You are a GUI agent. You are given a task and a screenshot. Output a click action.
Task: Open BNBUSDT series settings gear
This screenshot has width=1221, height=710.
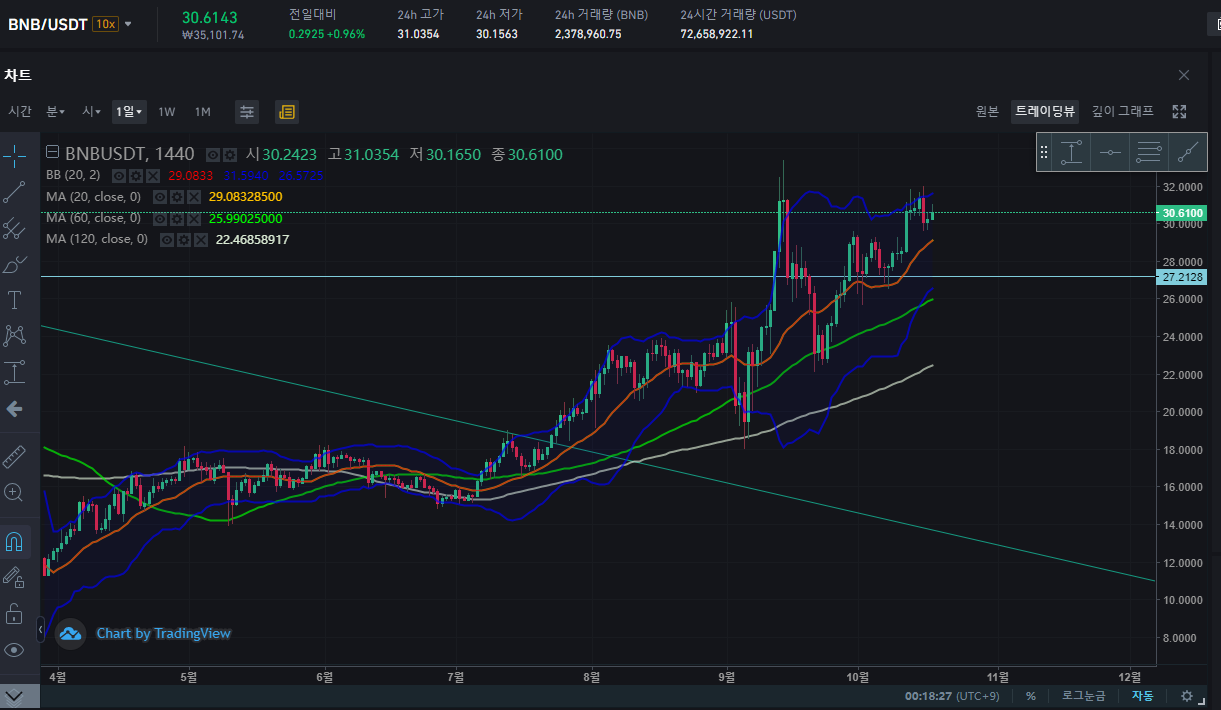229,155
